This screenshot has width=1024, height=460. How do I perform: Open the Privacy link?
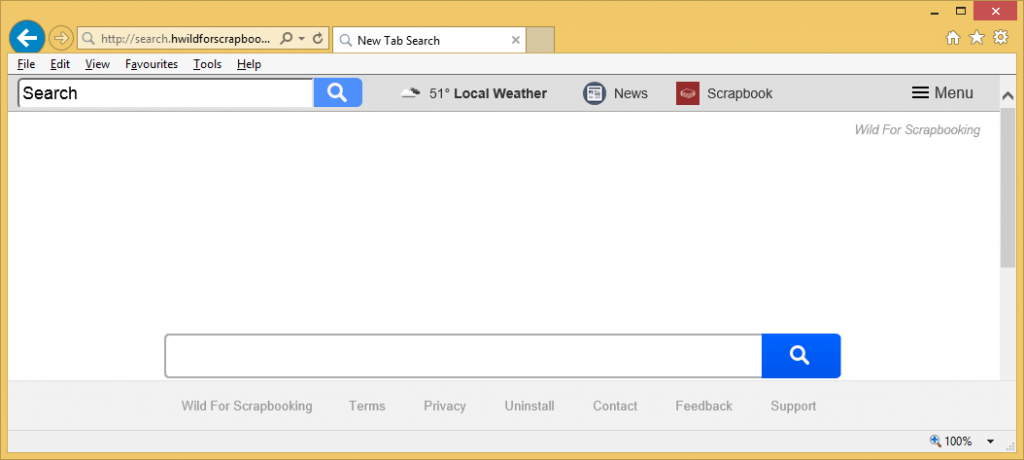tap(445, 406)
